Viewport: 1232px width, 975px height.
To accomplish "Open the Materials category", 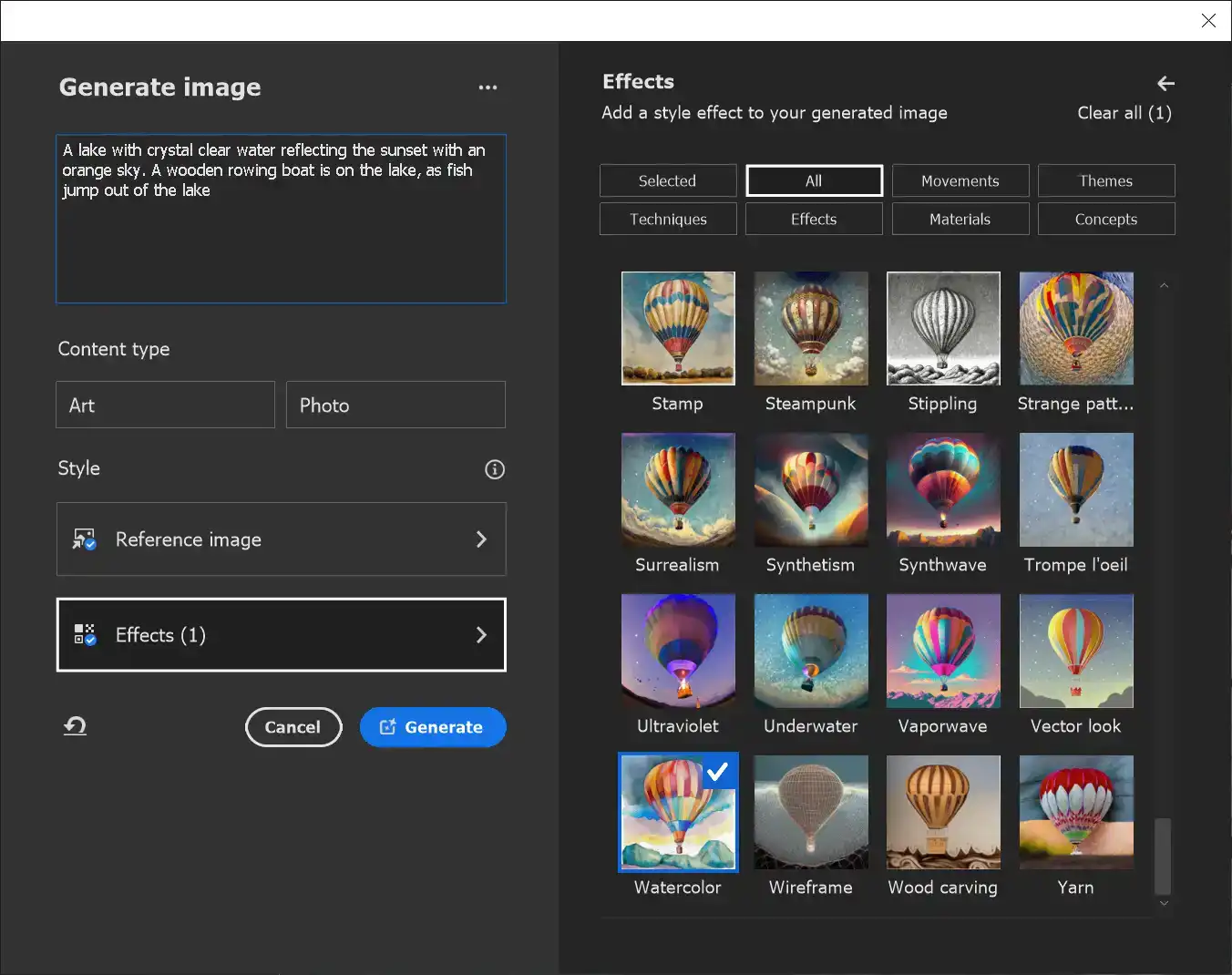I will tap(960, 219).
